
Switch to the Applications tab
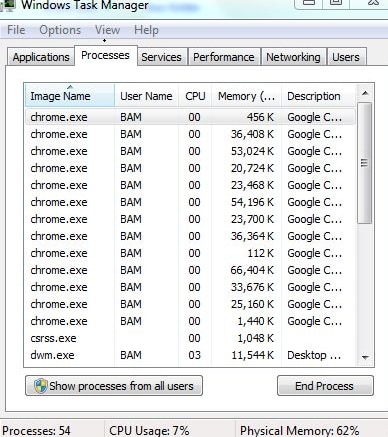(41, 57)
